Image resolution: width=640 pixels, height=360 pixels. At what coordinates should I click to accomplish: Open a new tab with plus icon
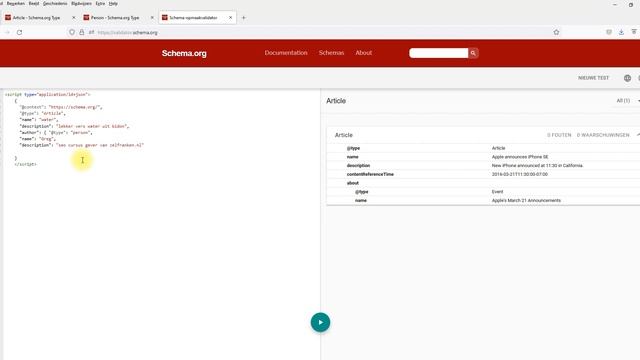pyautogui.click(x=244, y=18)
